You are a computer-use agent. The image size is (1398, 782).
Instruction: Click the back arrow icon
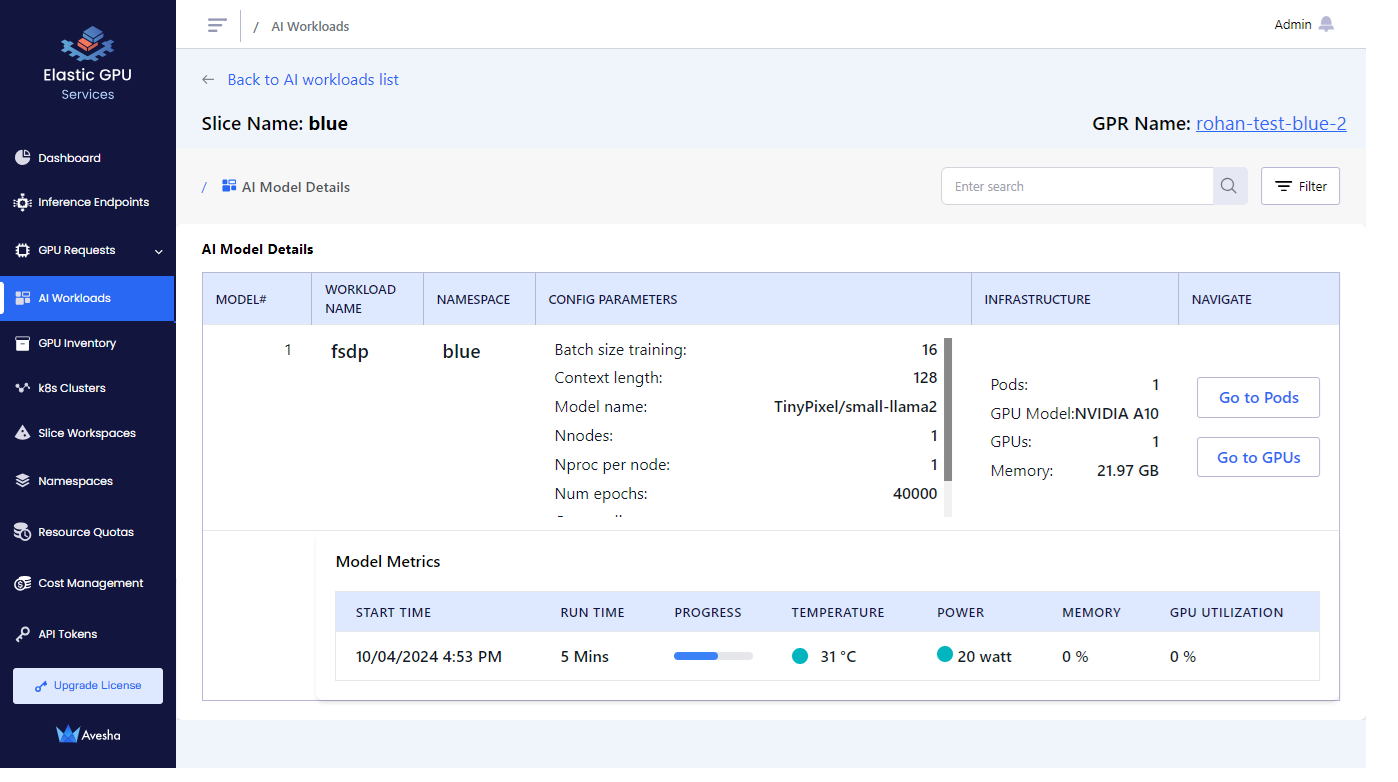tap(208, 79)
